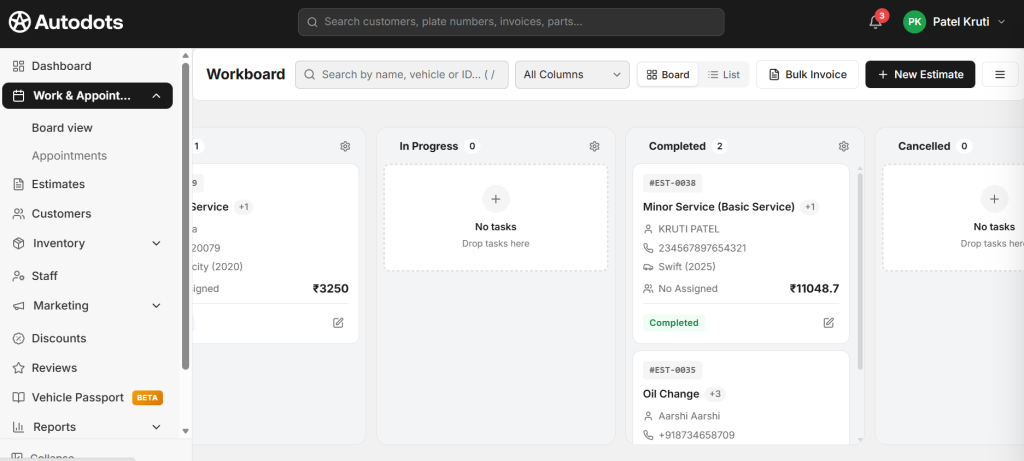The image size is (1024, 461).
Task: Expand the Marketing sidebar section
Action: (156, 306)
